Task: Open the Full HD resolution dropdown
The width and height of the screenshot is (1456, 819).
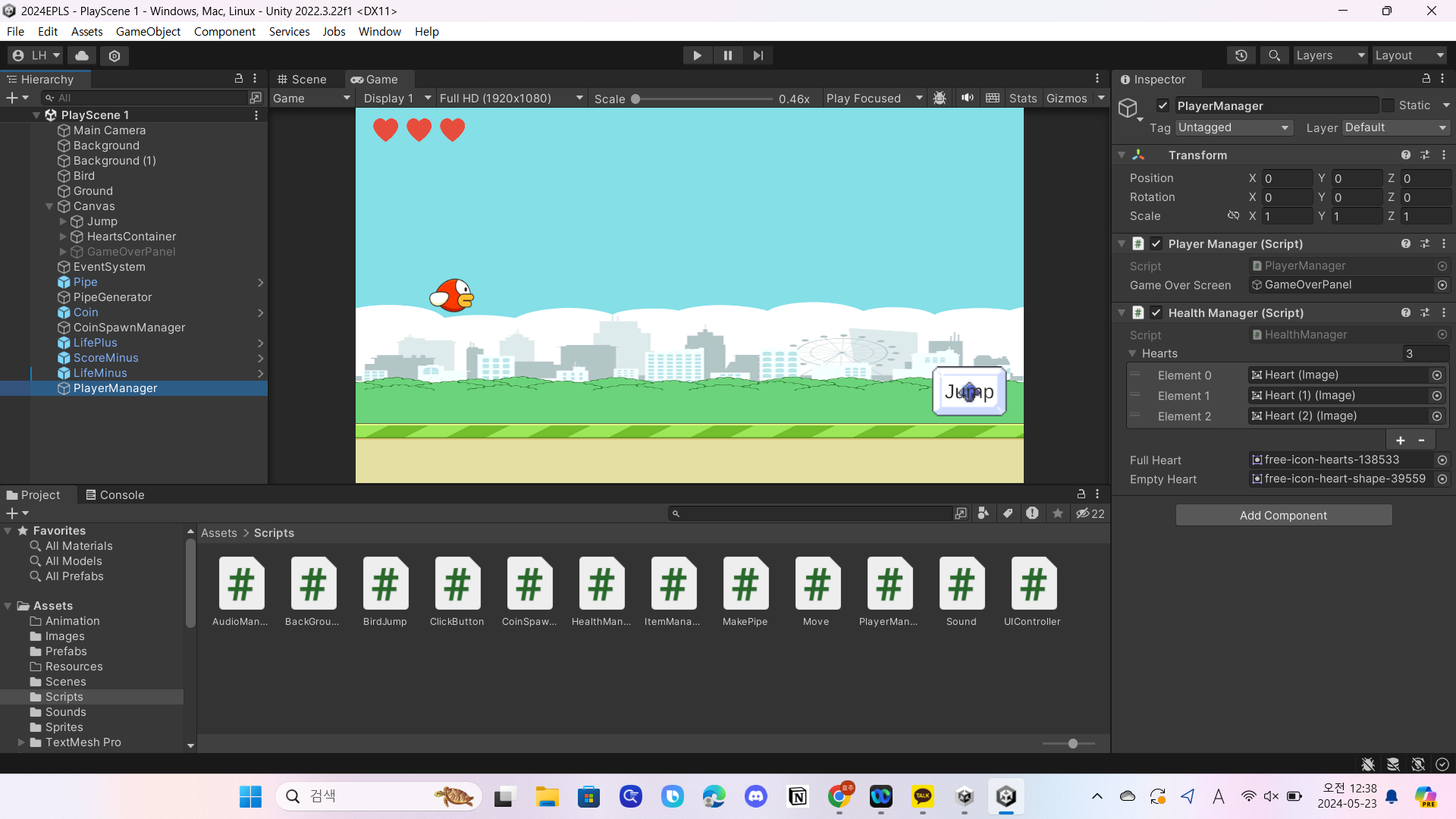Action: pos(511,98)
